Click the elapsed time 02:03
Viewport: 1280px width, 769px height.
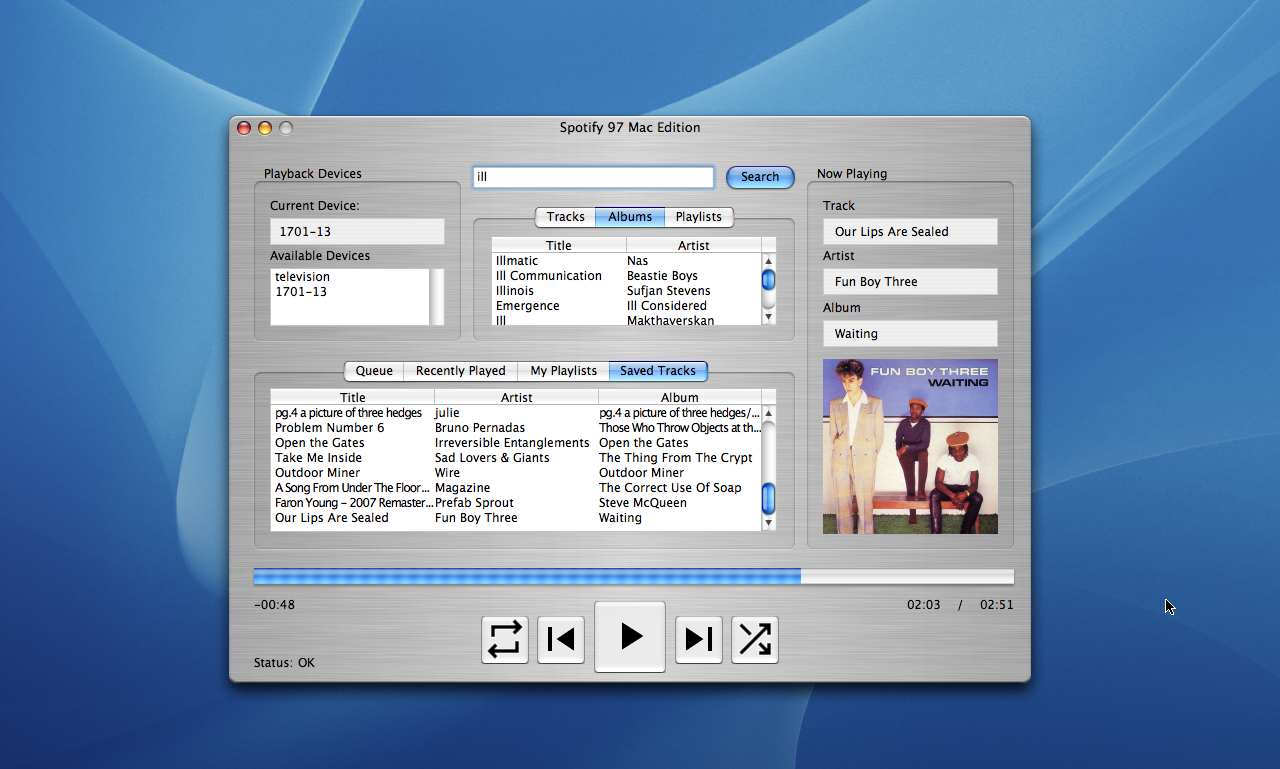pyautogui.click(x=924, y=605)
